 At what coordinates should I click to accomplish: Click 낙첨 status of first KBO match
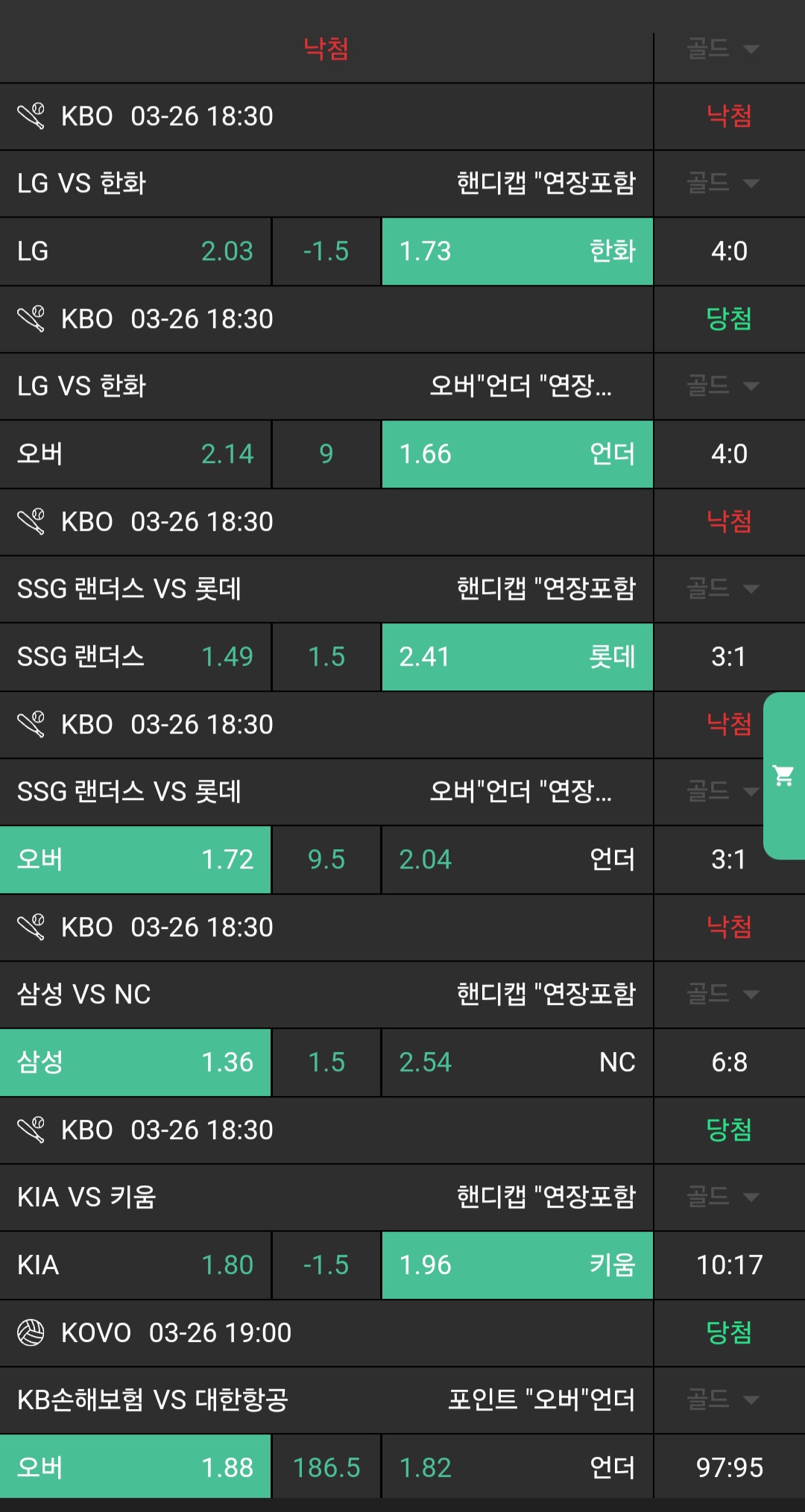point(728,116)
